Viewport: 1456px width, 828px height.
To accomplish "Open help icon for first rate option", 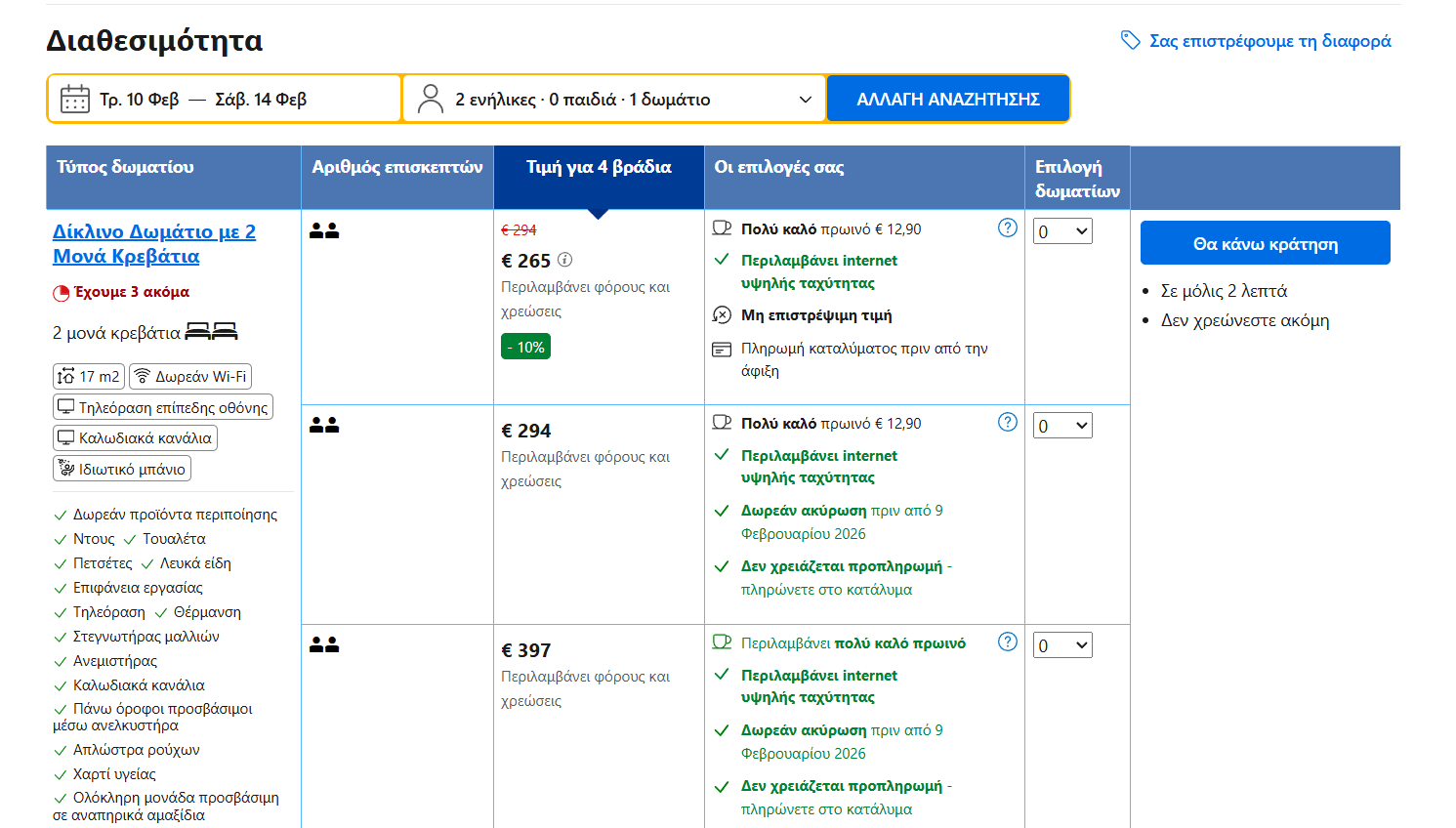I will tap(1008, 228).
